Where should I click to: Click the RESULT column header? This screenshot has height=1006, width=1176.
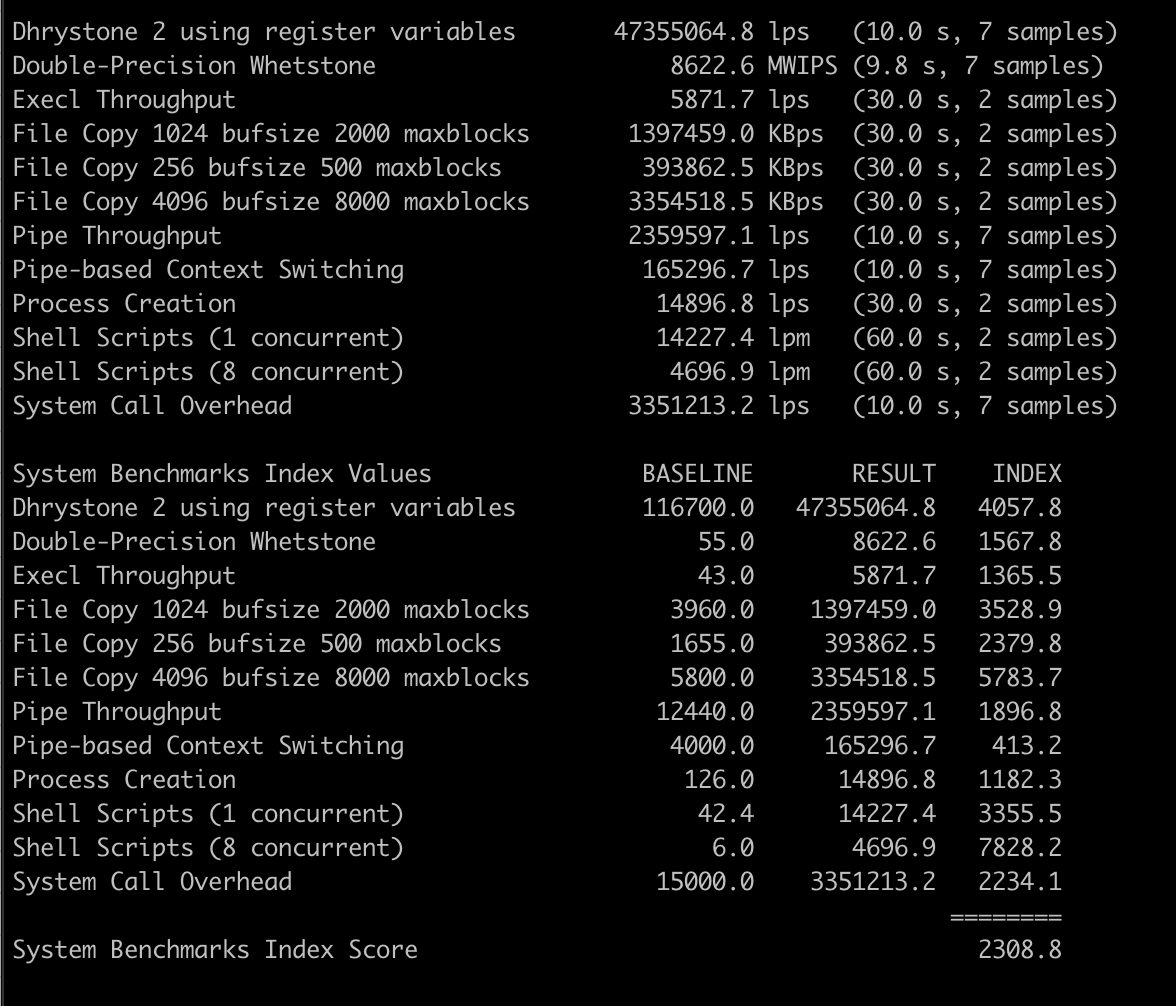893,473
